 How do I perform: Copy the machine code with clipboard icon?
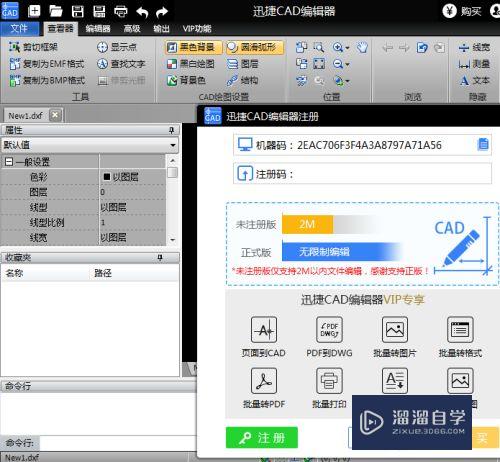(x=483, y=144)
